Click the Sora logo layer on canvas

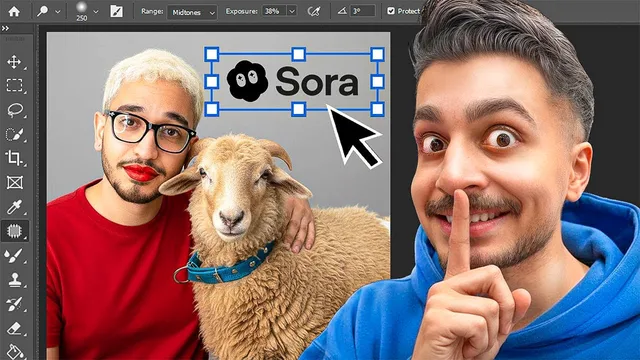[293, 81]
